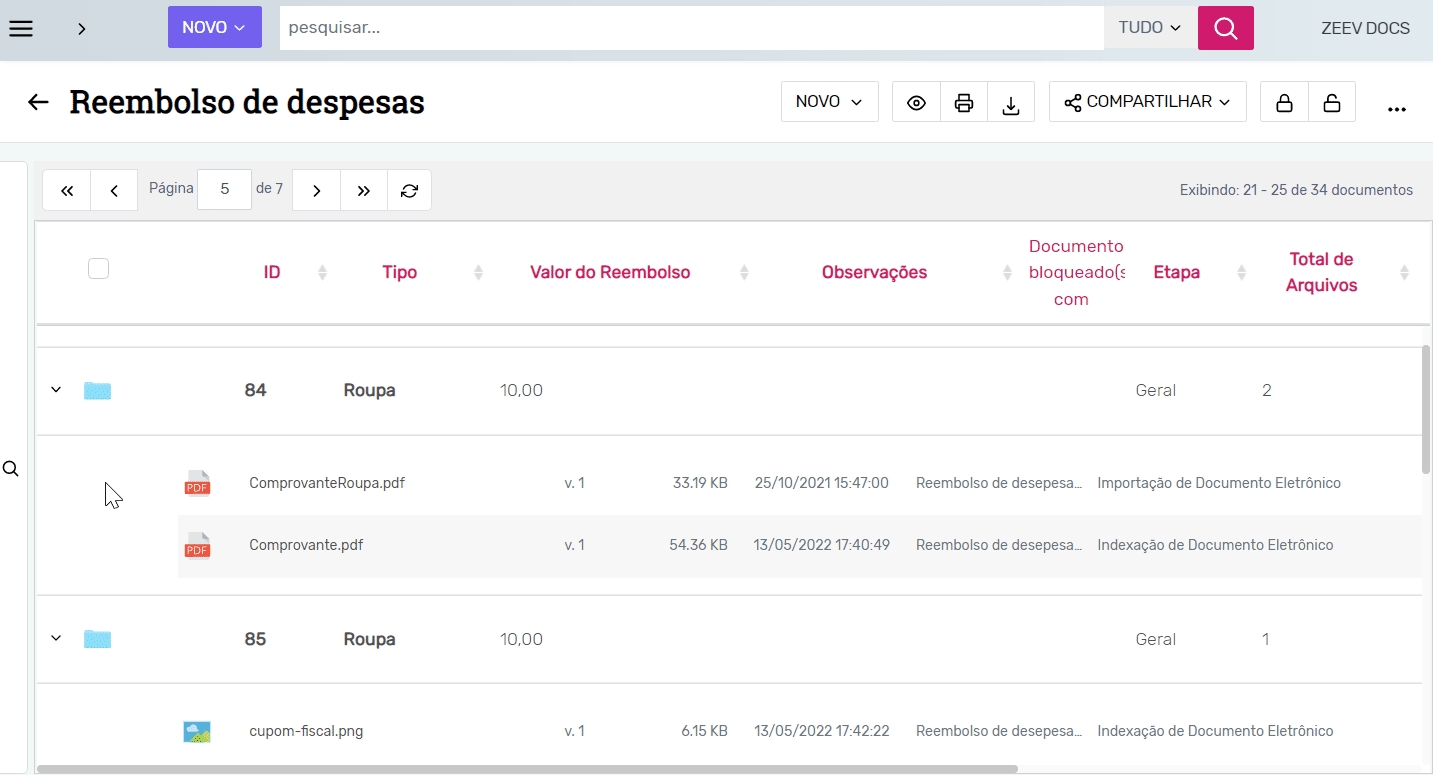
Task: Go to the last page
Action: click(x=364, y=190)
